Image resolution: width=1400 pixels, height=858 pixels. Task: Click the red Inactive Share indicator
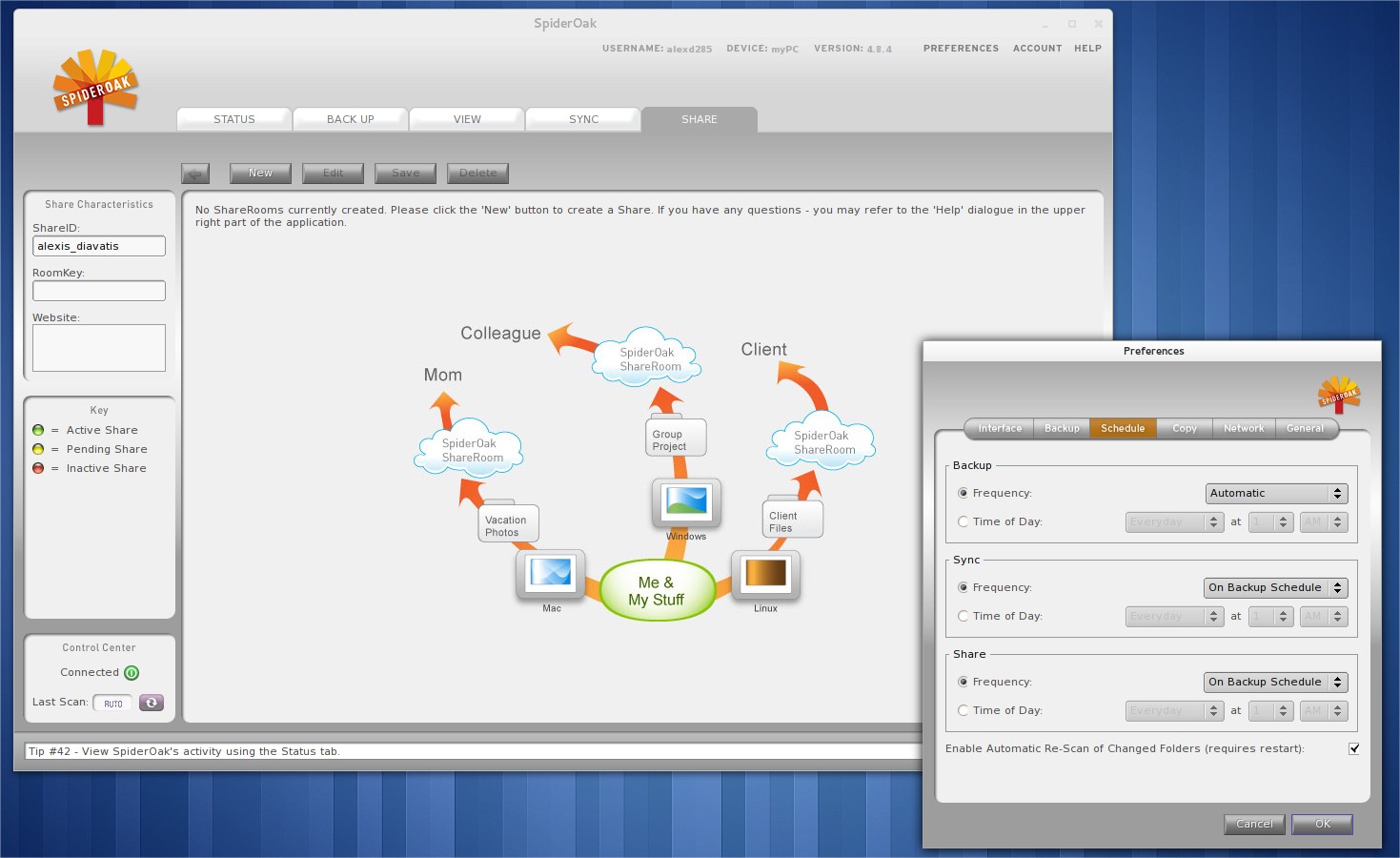[x=38, y=468]
